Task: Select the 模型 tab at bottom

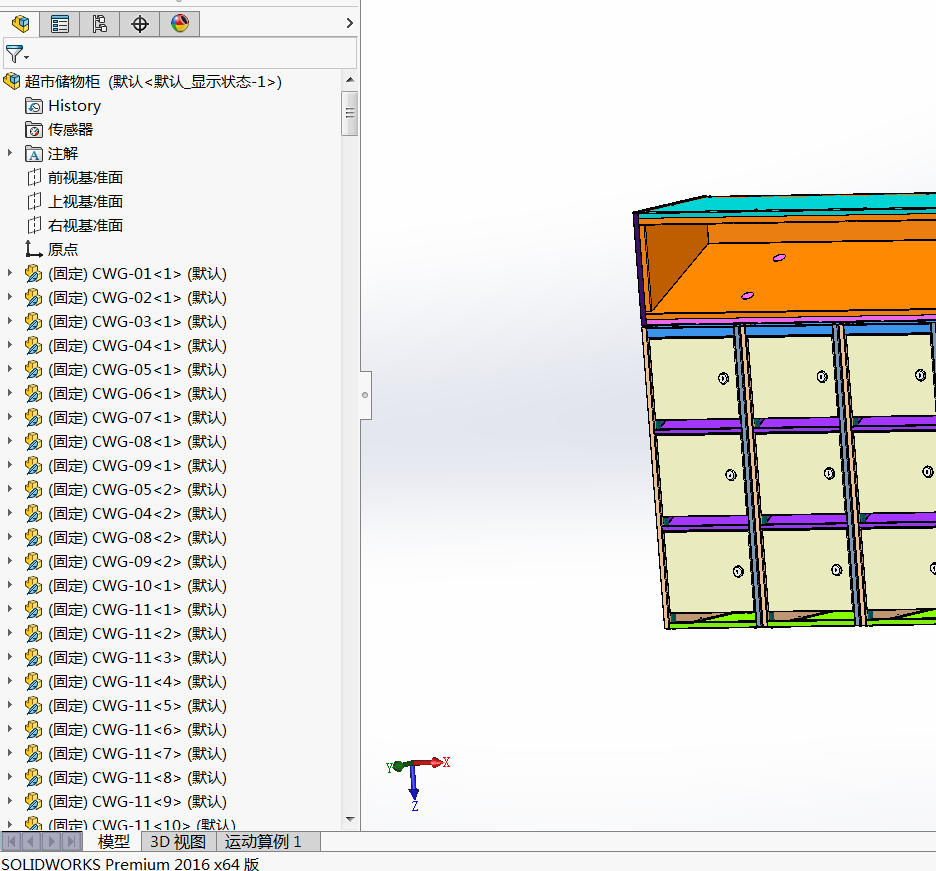Action: tap(113, 842)
